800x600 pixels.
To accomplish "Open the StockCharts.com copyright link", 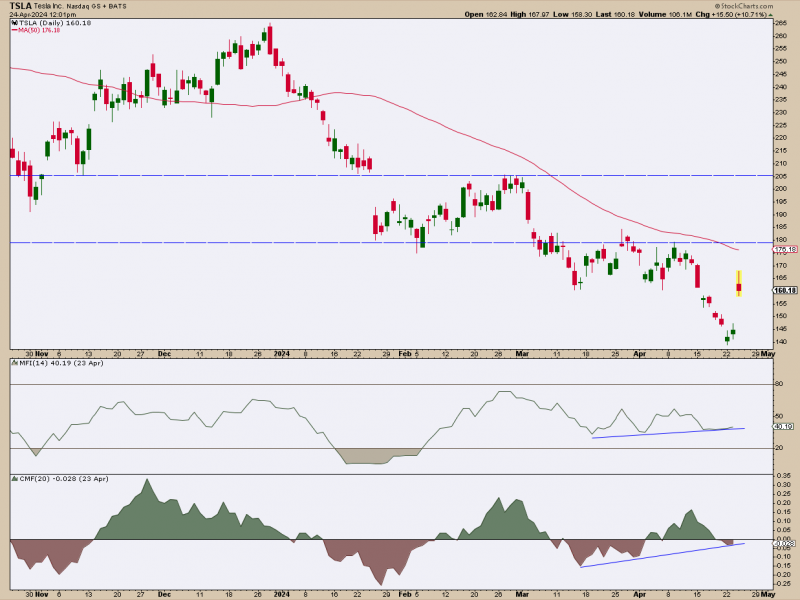I will [744, 6].
